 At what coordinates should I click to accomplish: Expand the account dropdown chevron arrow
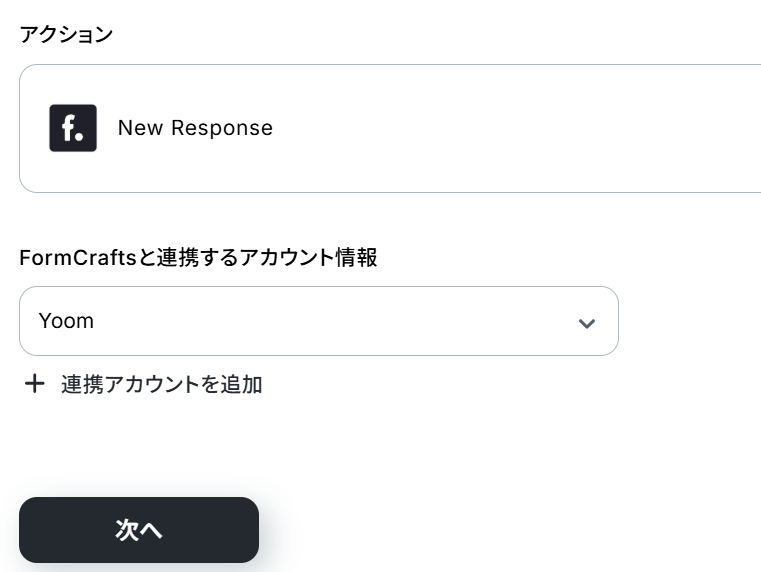pyautogui.click(x=587, y=322)
